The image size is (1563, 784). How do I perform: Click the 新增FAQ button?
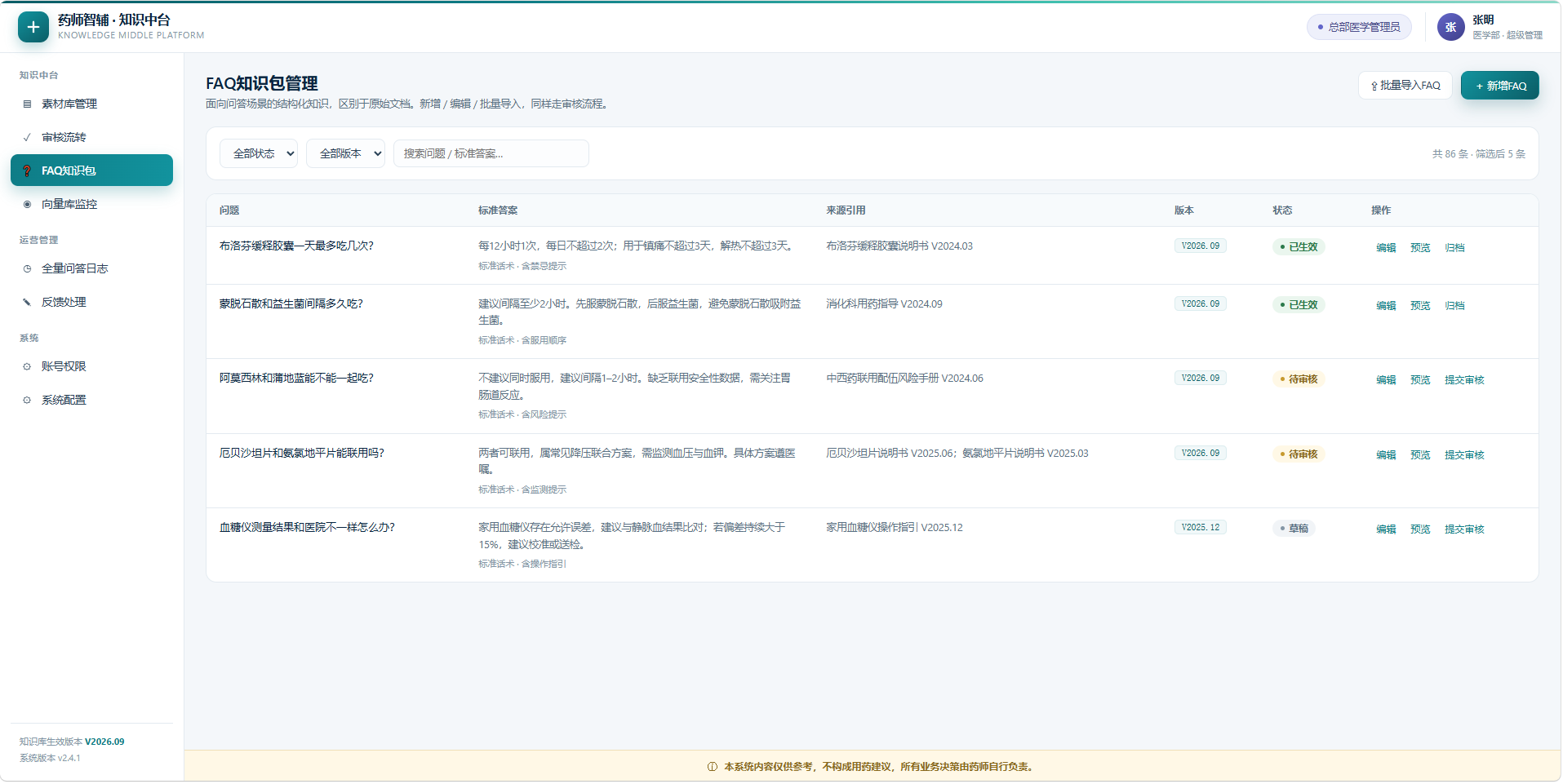coord(1499,86)
